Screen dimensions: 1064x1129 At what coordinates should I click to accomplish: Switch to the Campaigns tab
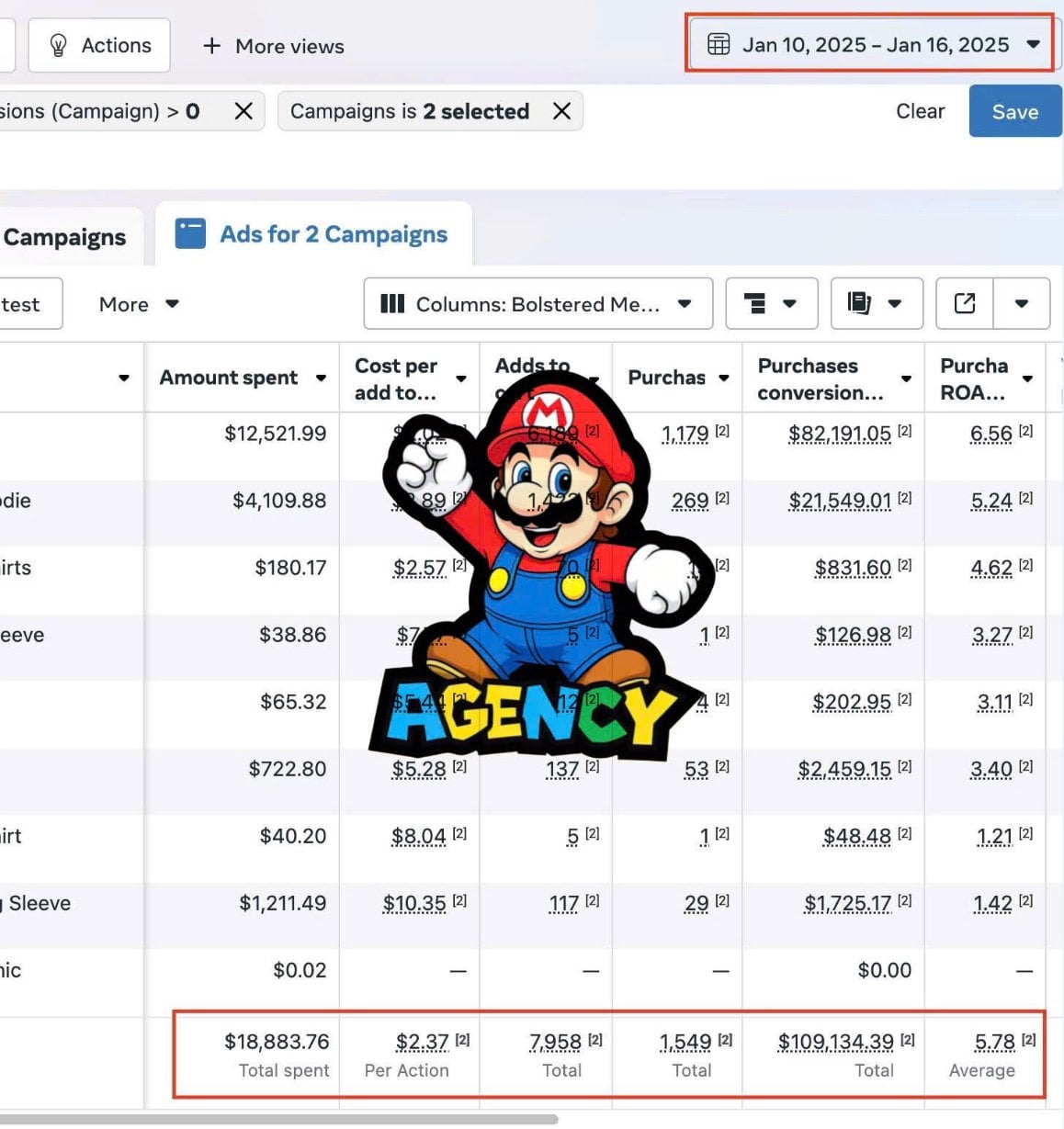[x=64, y=237]
